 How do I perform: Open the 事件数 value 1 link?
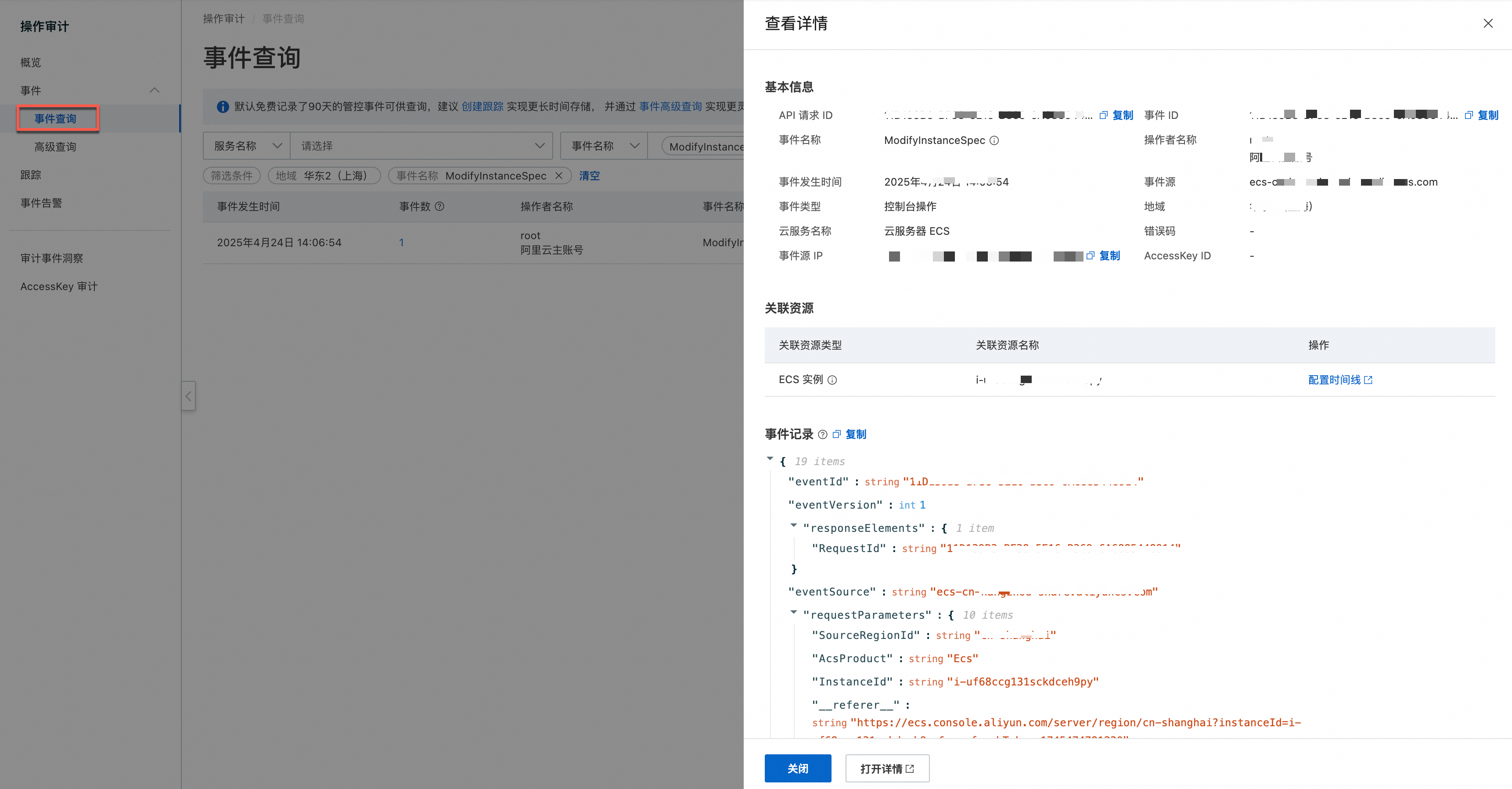[401, 243]
